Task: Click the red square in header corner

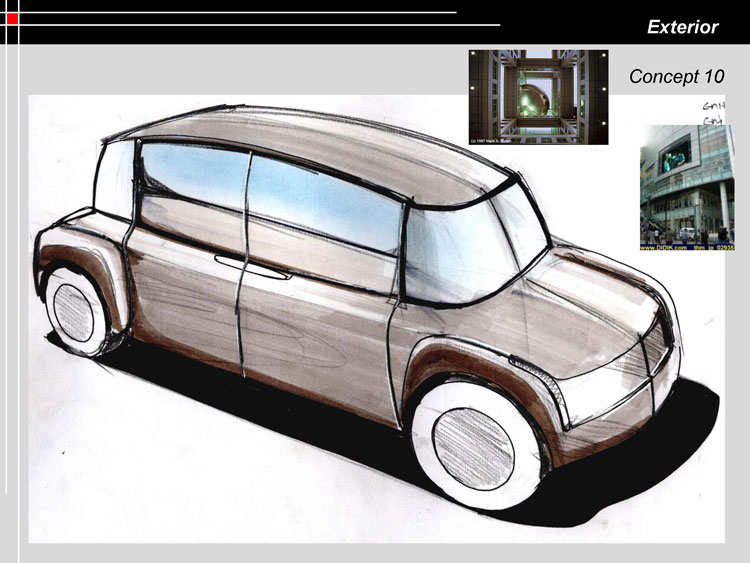Action: click(12, 19)
